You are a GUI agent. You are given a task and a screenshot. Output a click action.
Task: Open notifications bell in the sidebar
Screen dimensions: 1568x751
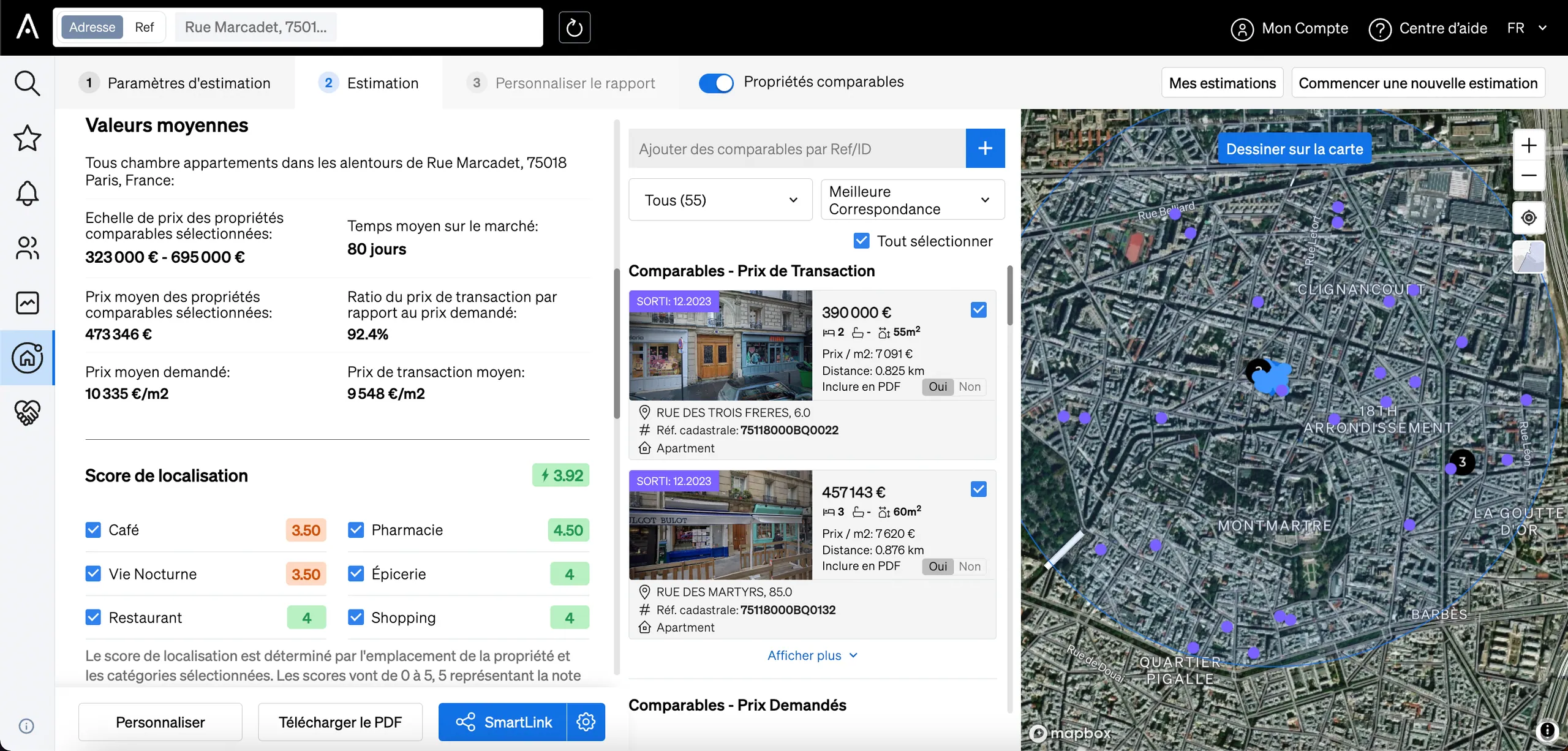(27, 193)
